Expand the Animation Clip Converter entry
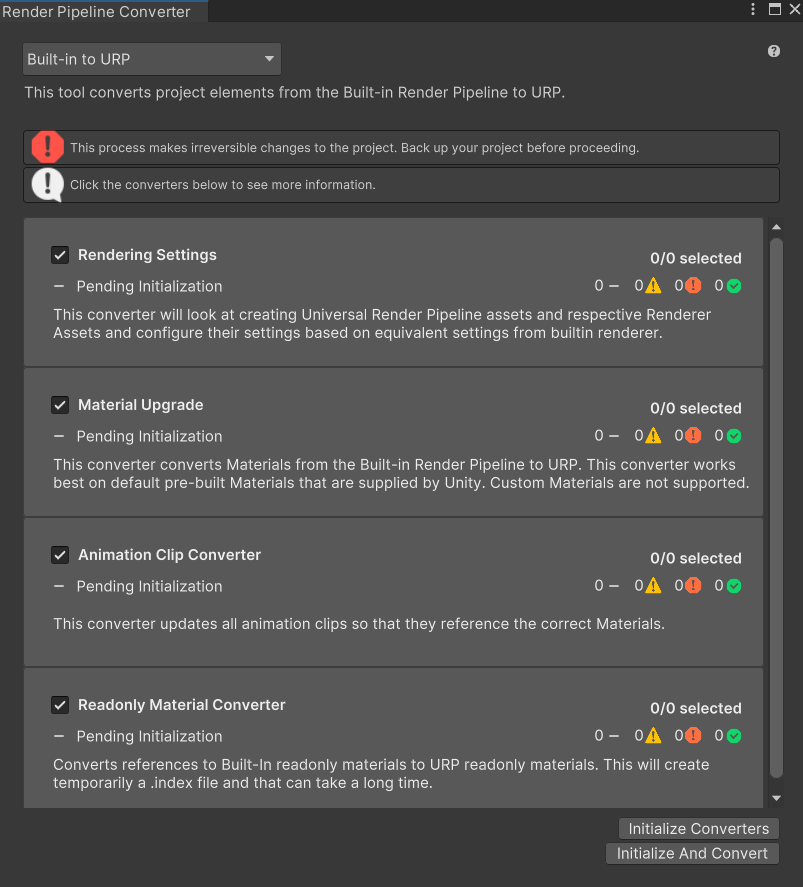The image size is (803, 887). point(393,592)
